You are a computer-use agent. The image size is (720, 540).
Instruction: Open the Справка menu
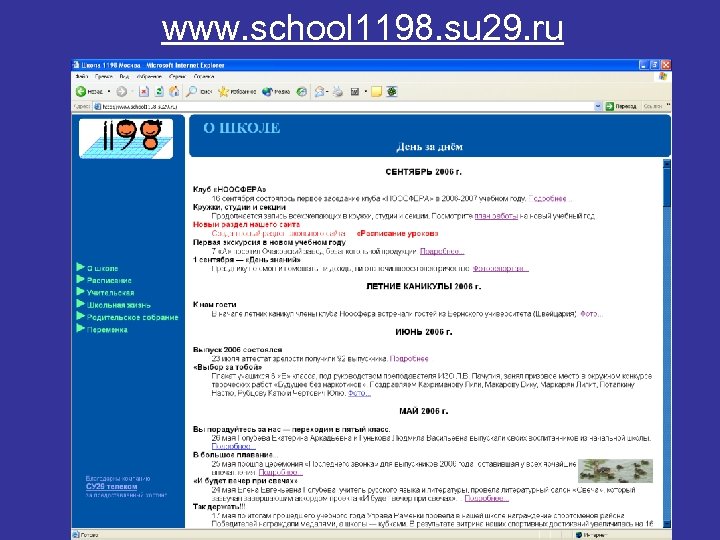204,77
